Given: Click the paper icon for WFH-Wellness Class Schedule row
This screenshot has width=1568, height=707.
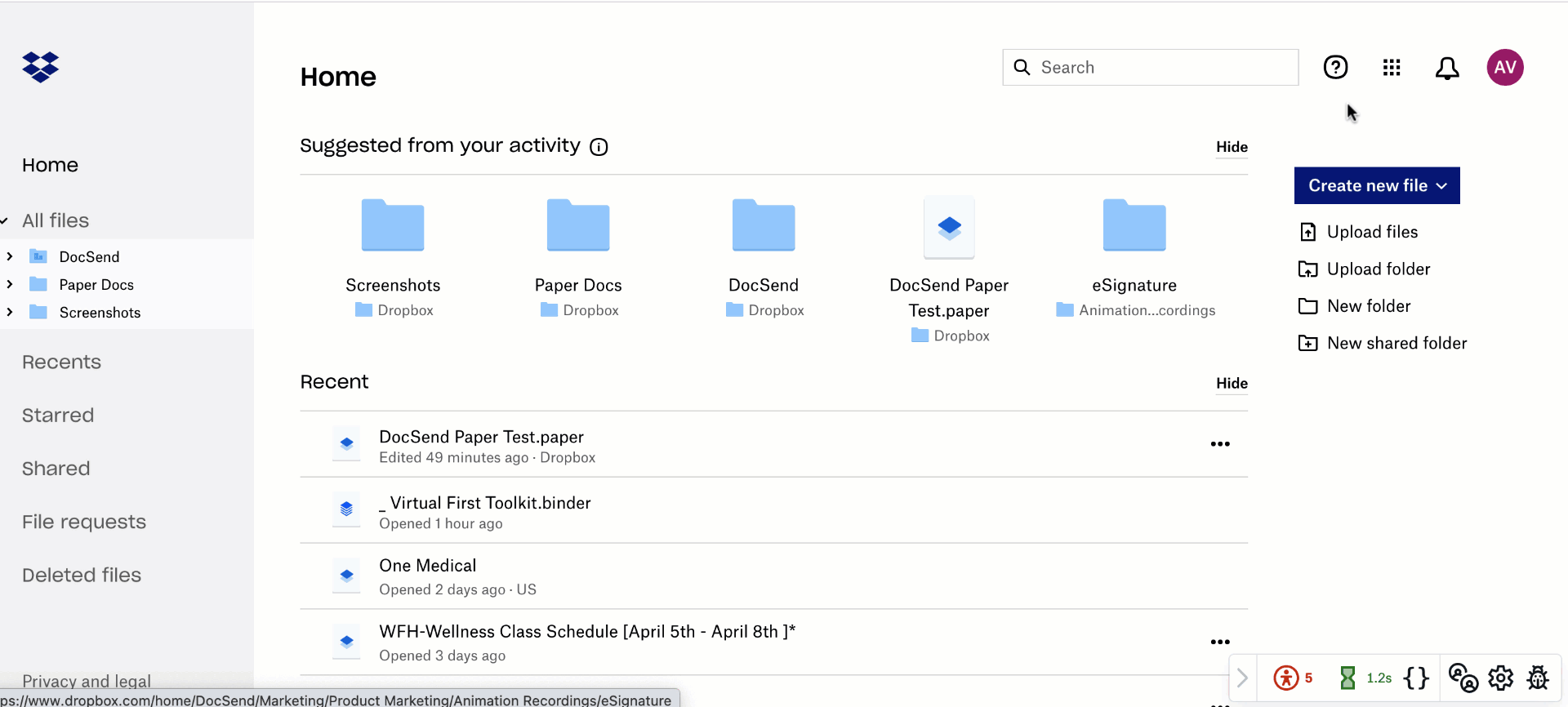Looking at the screenshot, I should (346, 642).
